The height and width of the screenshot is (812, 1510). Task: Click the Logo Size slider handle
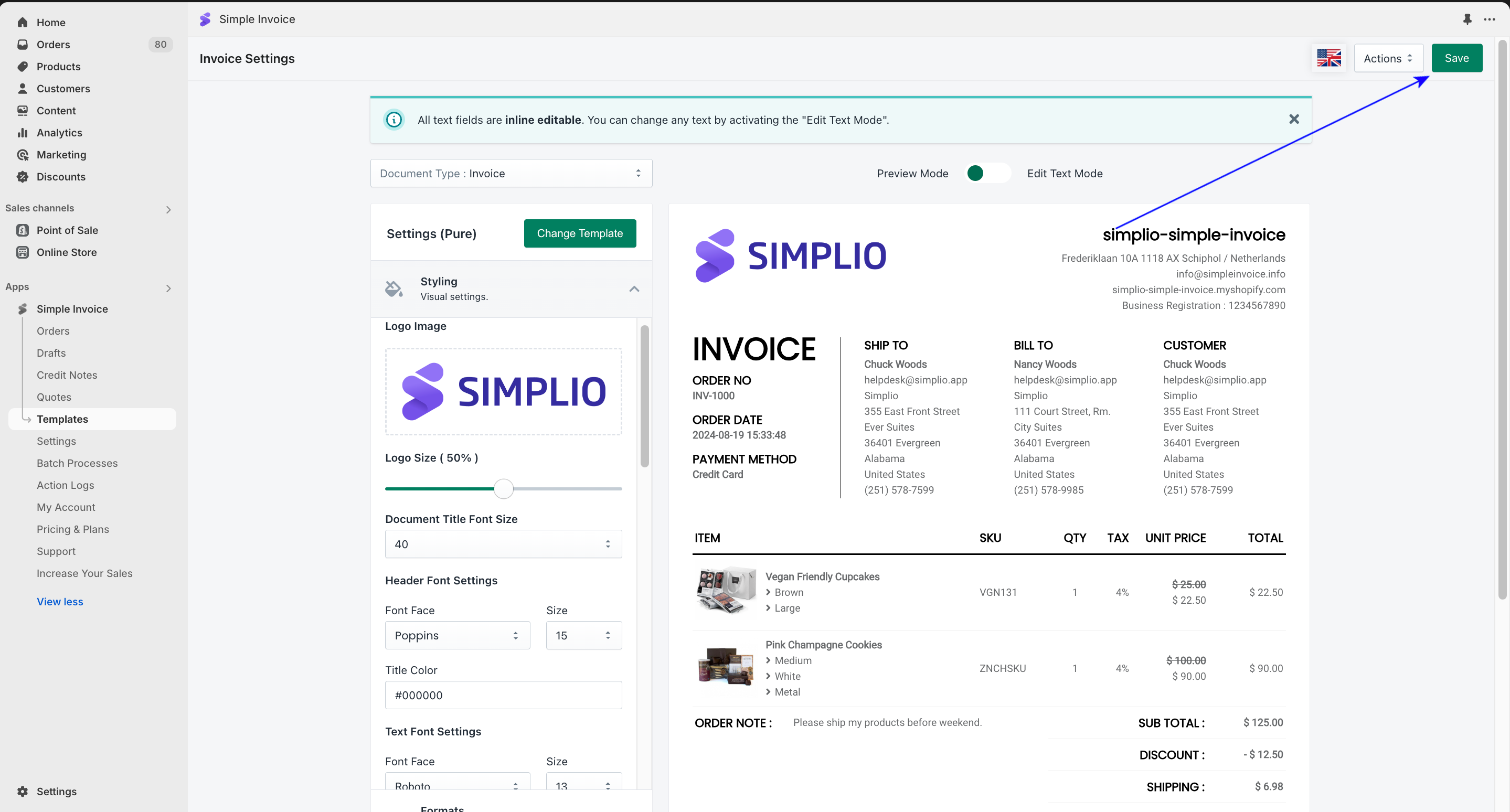pyautogui.click(x=503, y=488)
